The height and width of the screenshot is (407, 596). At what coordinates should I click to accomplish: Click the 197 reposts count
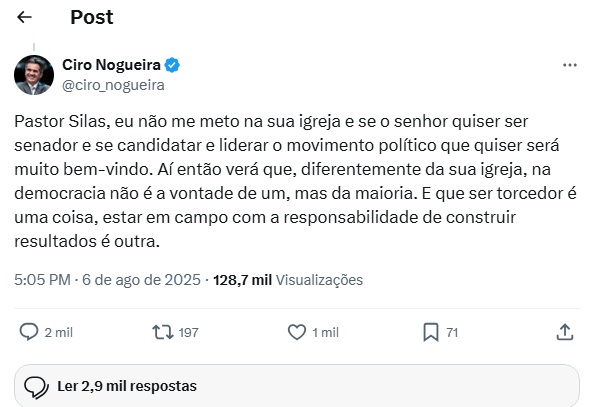pos(189,333)
